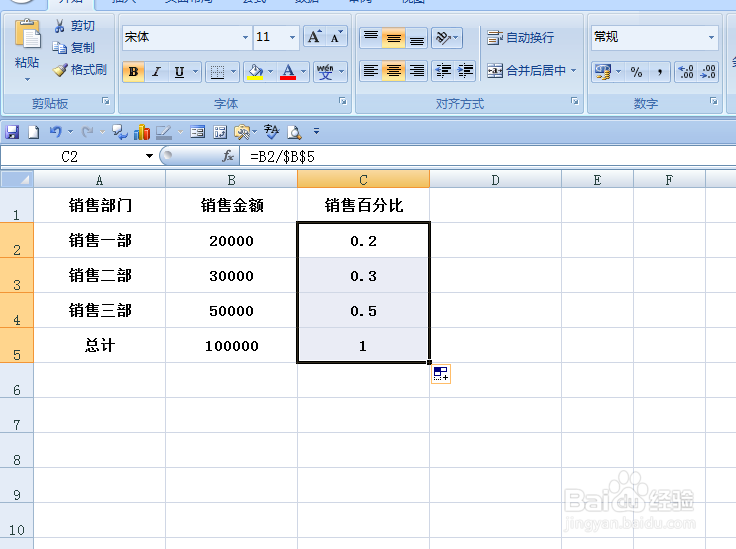Insert chart from quick access toolbar
This screenshot has height=549, width=736.
(141, 132)
